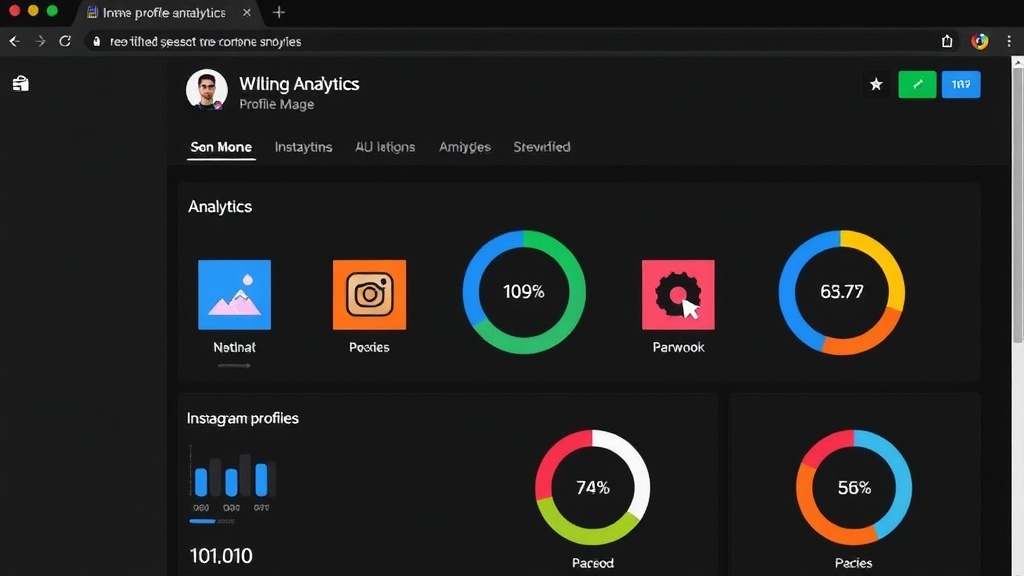This screenshot has width=1024, height=576.
Task: Click the red gear Parwook icon
Action: tap(678, 294)
